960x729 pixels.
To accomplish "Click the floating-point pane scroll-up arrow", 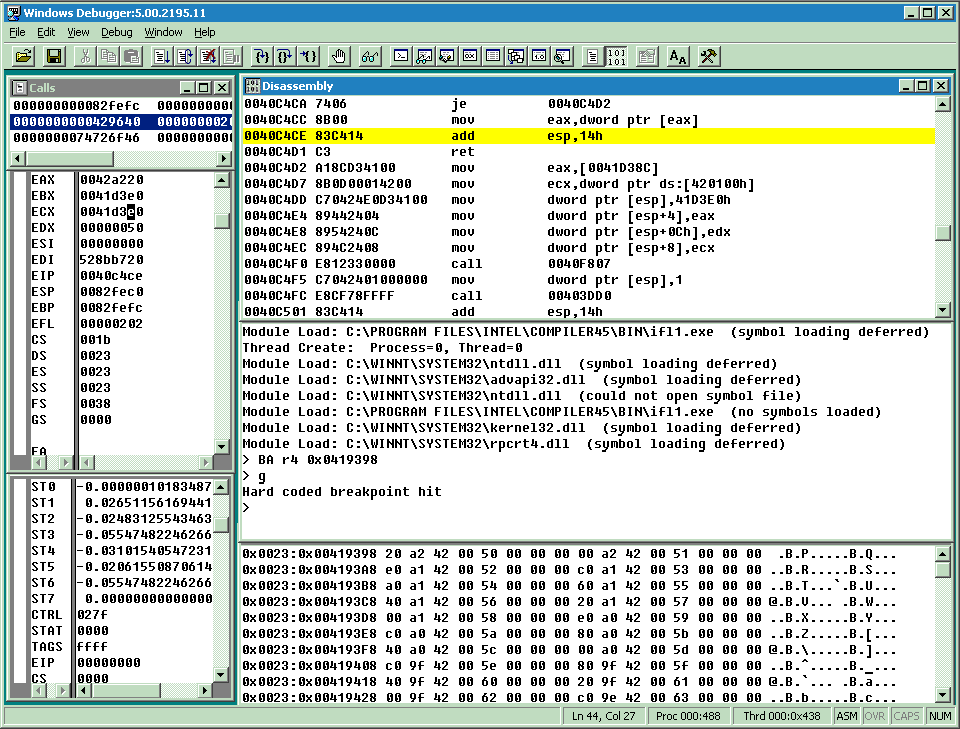I will point(222,487).
